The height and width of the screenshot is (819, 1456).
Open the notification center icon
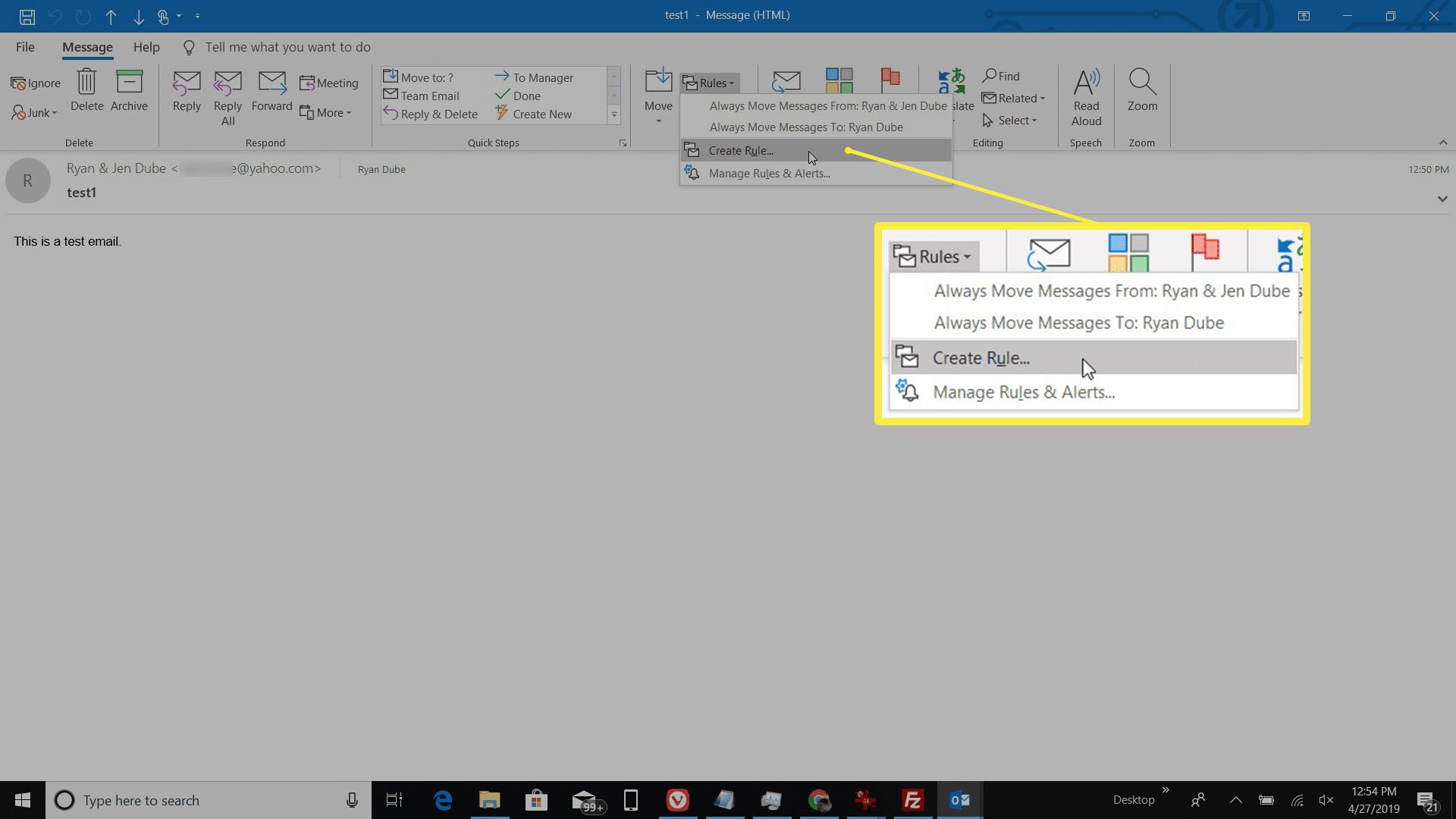click(x=1426, y=801)
